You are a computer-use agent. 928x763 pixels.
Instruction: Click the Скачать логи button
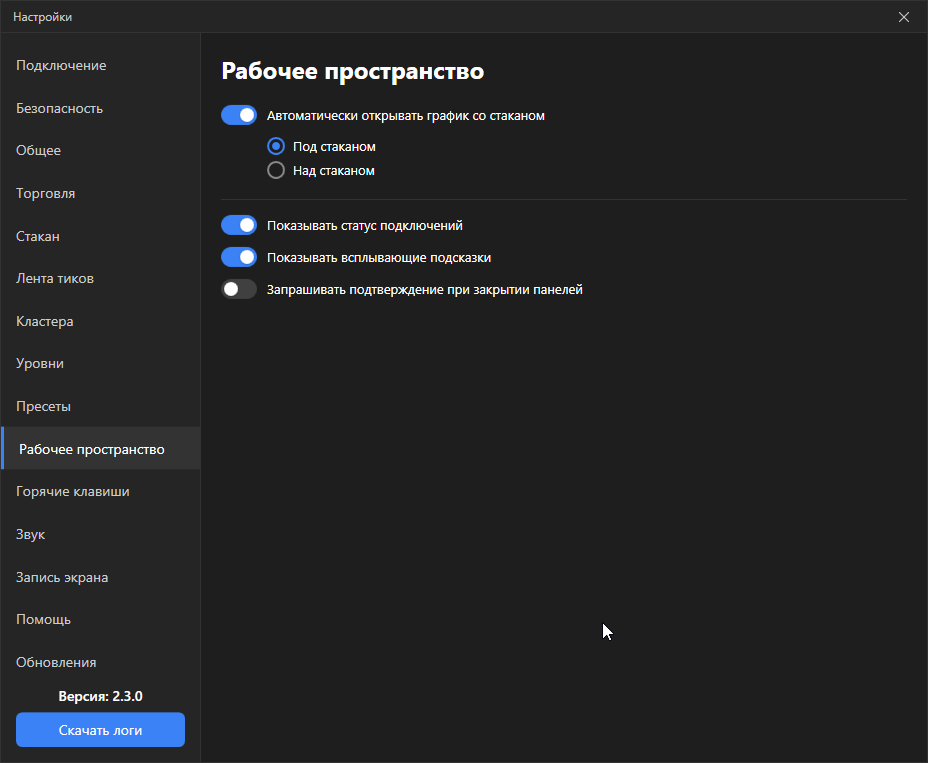(x=101, y=730)
